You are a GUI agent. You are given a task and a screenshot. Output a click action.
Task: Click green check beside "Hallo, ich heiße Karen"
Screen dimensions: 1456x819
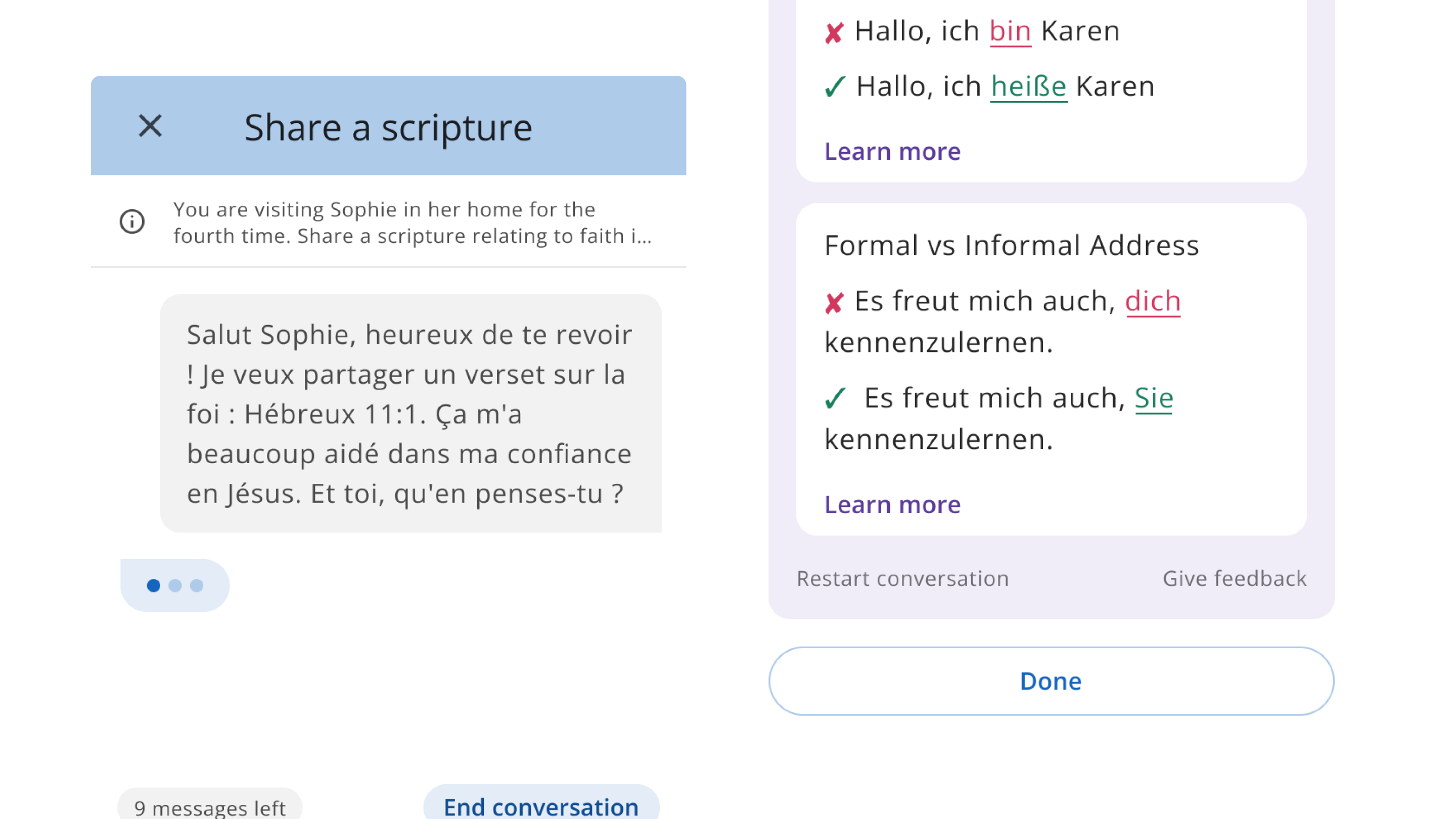pyautogui.click(x=834, y=87)
